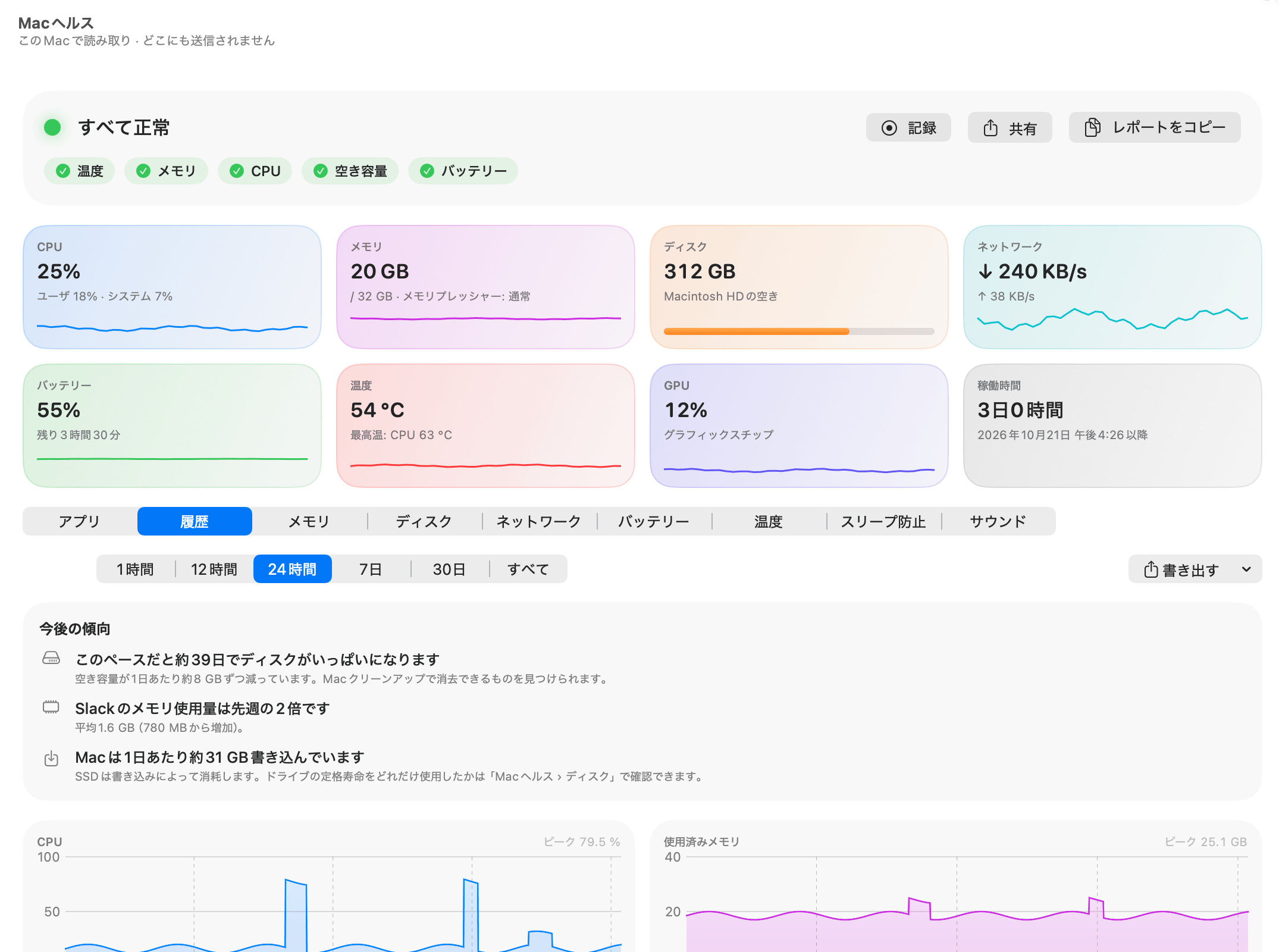1279x952 pixels.
Task: Select the 30日 time range
Action: (450, 569)
